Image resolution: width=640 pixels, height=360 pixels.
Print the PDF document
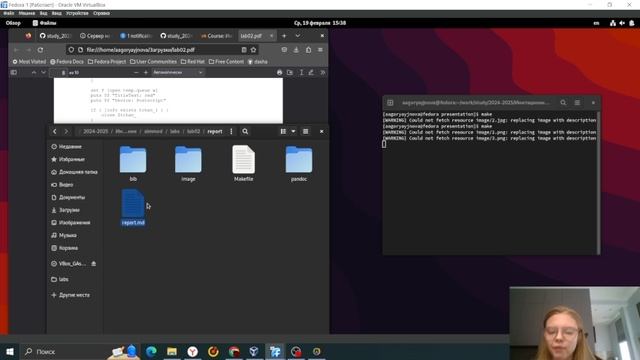280,72
